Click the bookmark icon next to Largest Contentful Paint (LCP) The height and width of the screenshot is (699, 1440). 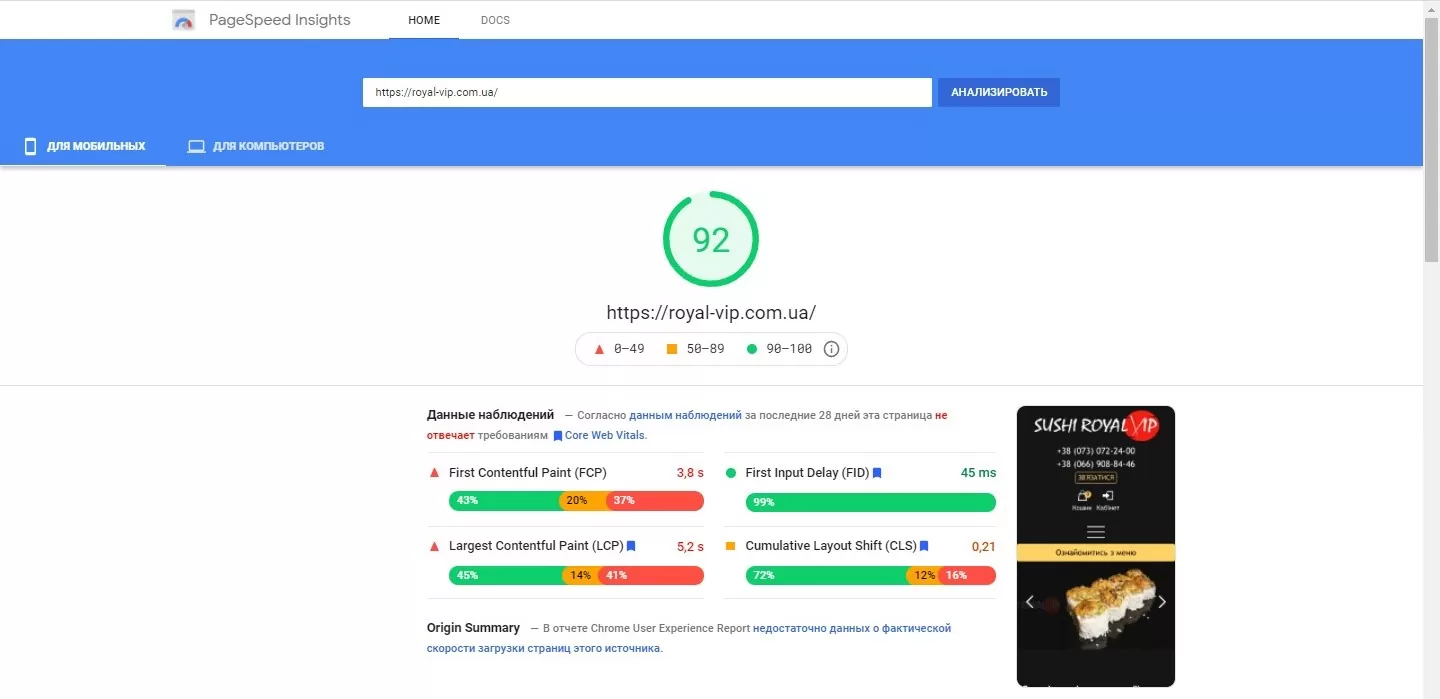631,546
